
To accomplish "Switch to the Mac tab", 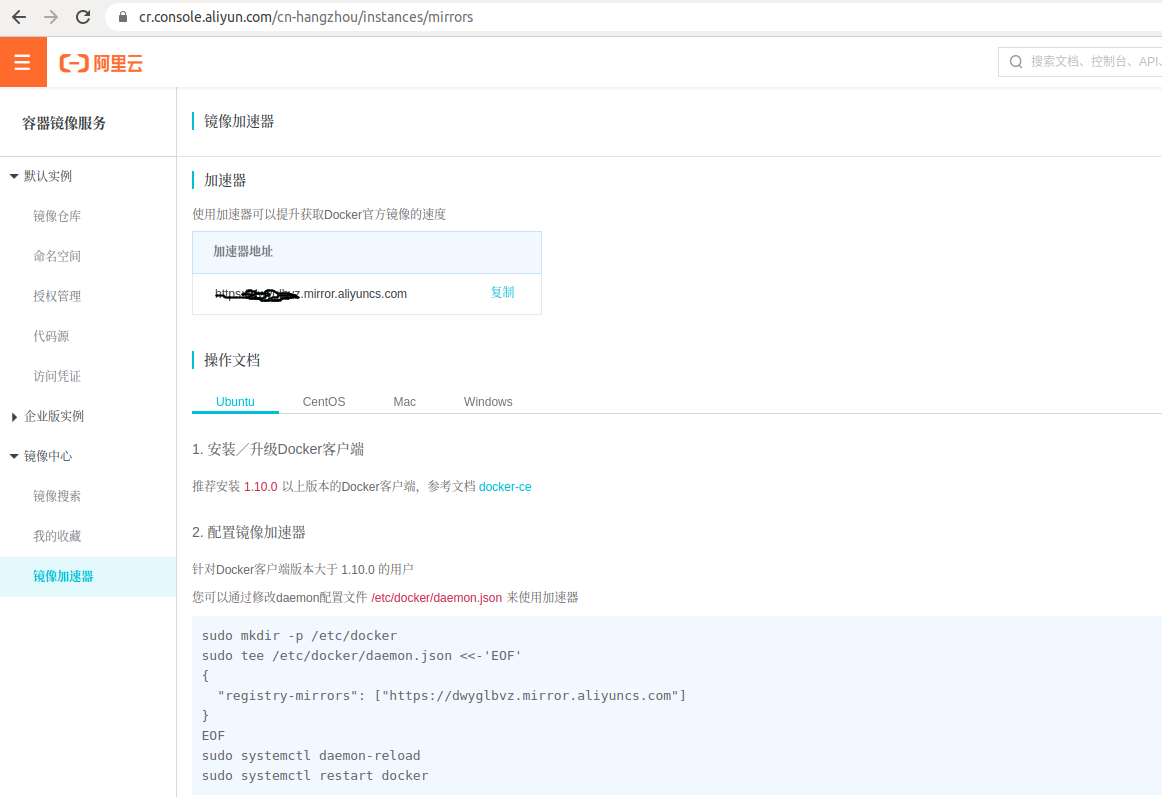I will [405, 402].
